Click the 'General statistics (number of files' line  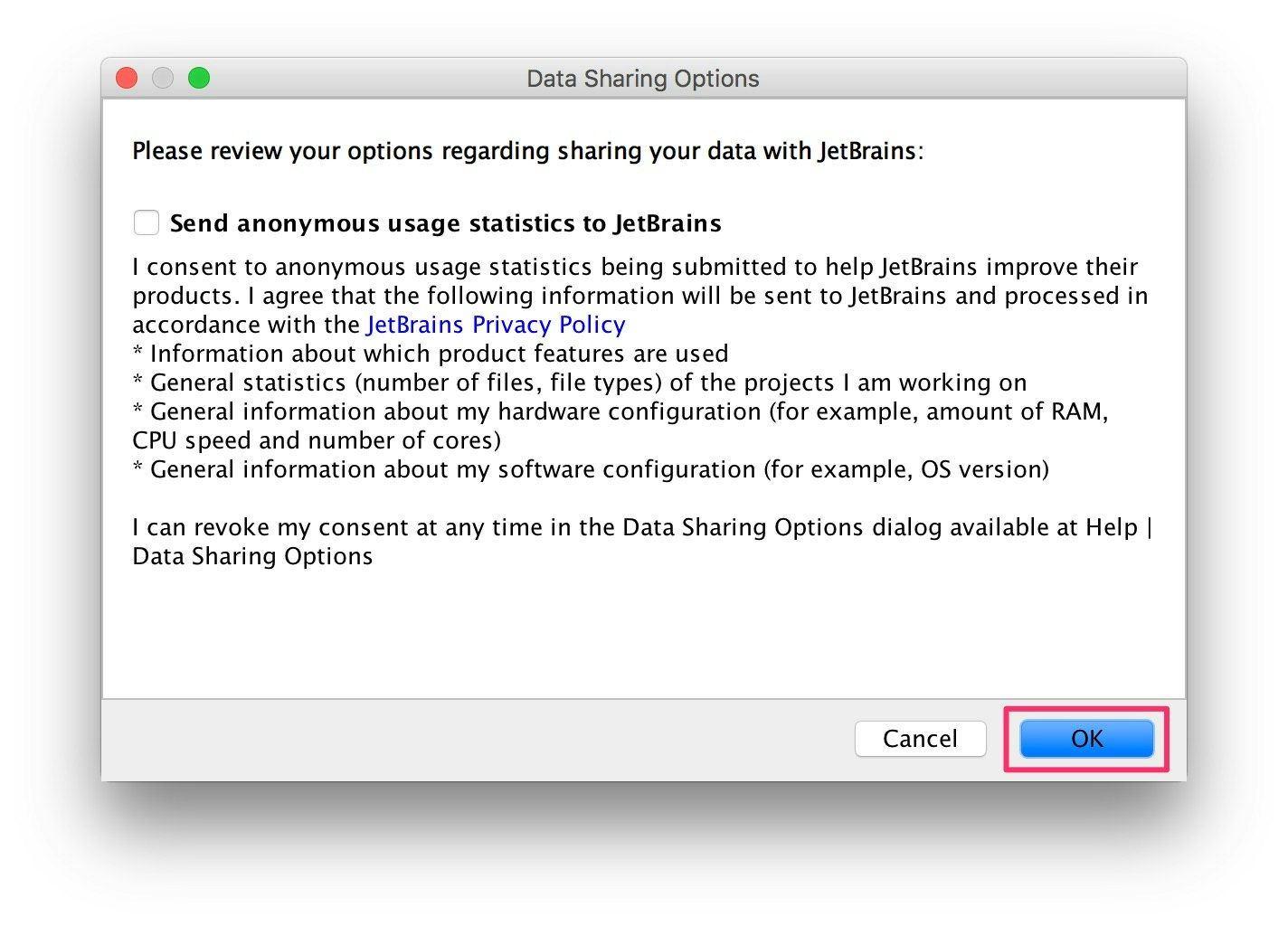click(580, 383)
